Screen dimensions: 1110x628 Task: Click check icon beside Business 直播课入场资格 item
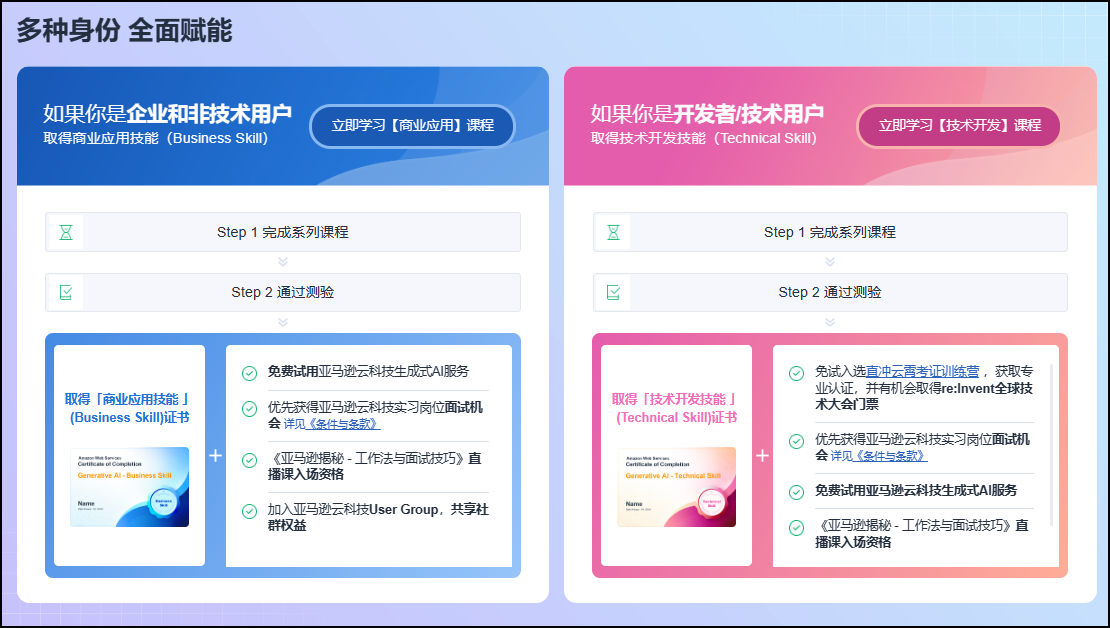click(249, 460)
